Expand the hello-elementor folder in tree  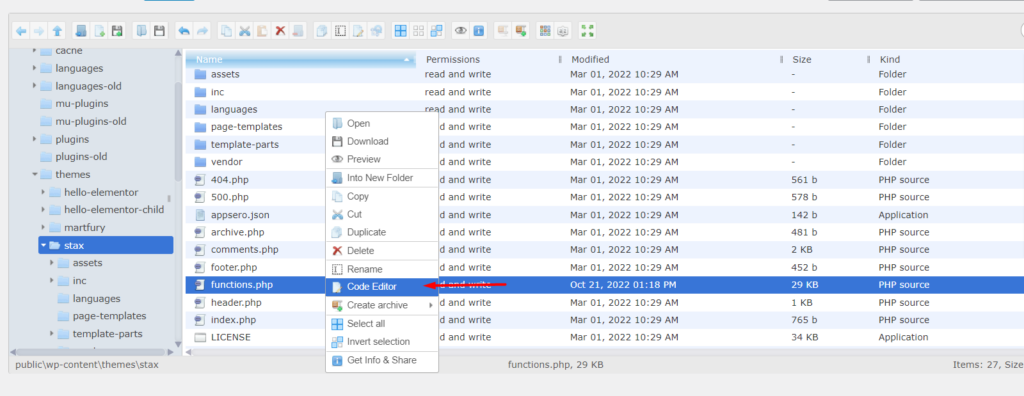pyautogui.click(x=43, y=192)
